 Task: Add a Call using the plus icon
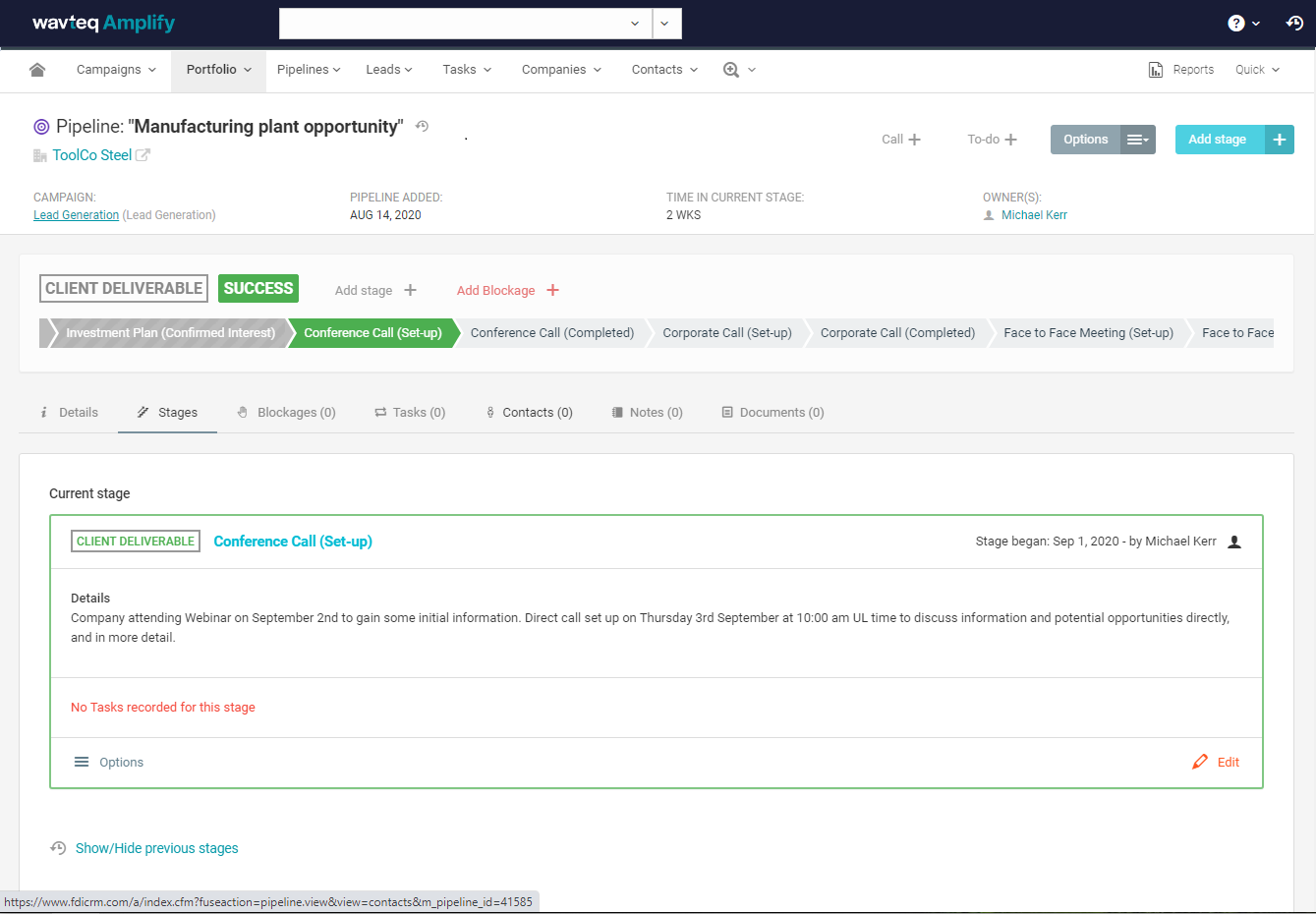coord(917,139)
